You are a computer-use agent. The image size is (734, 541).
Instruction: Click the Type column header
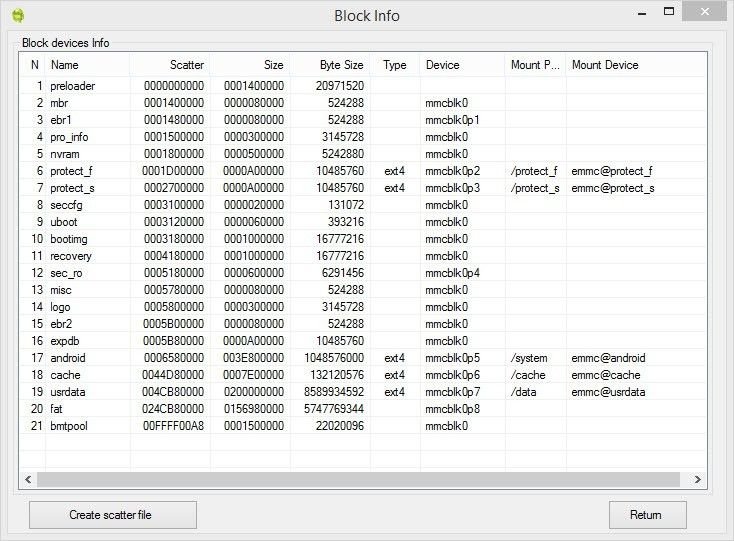pyautogui.click(x=395, y=65)
